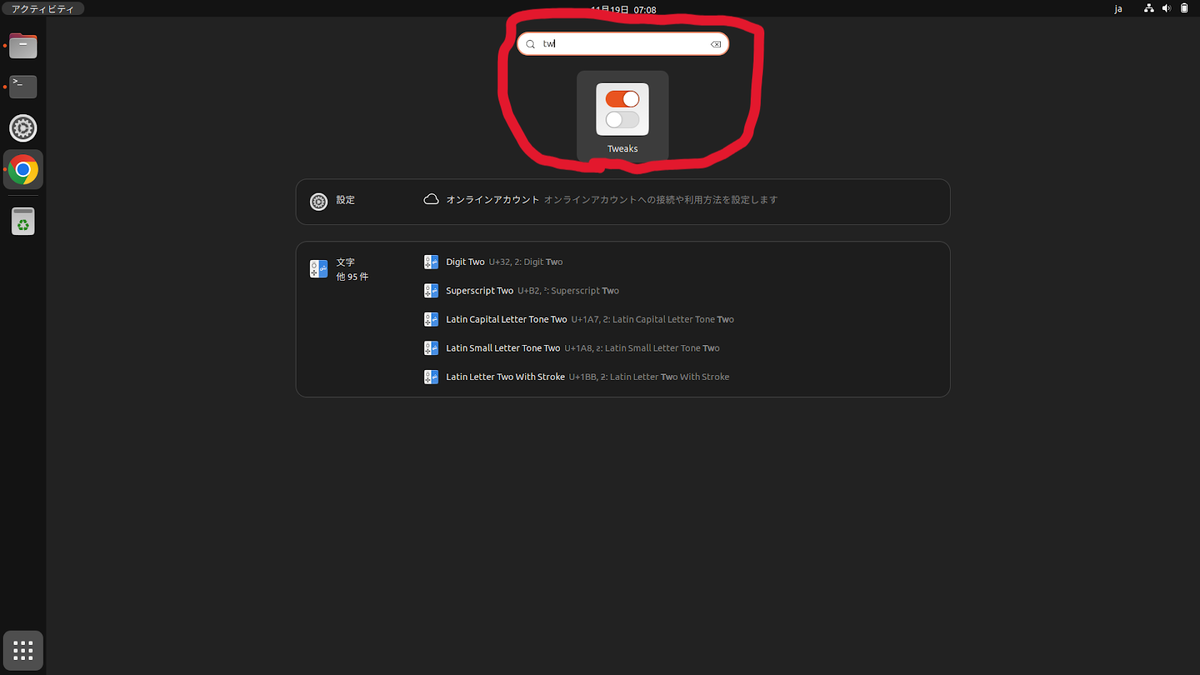Open the Trash from the dock
The height and width of the screenshot is (675, 1200).
point(23,221)
